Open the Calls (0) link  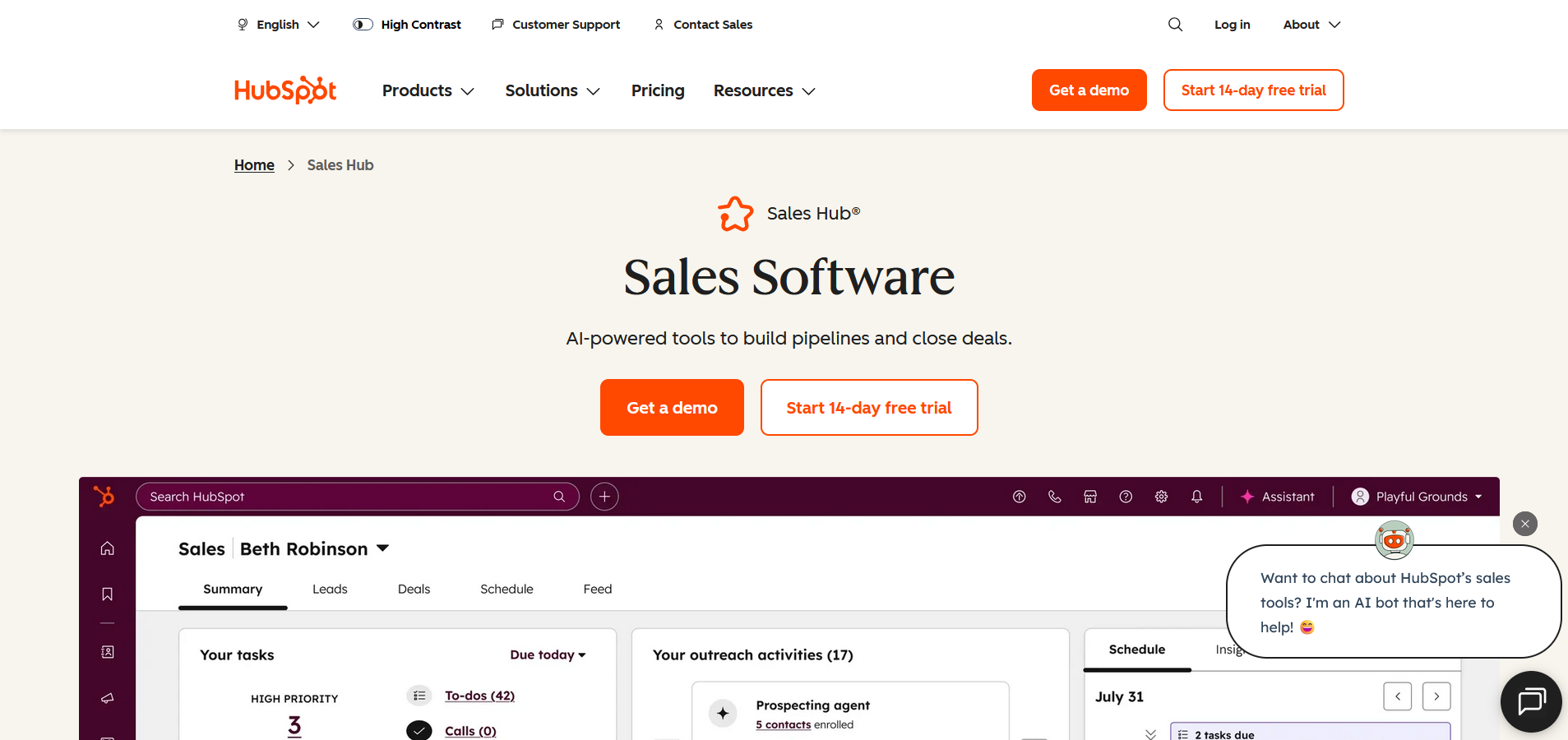pyautogui.click(x=470, y=731)
